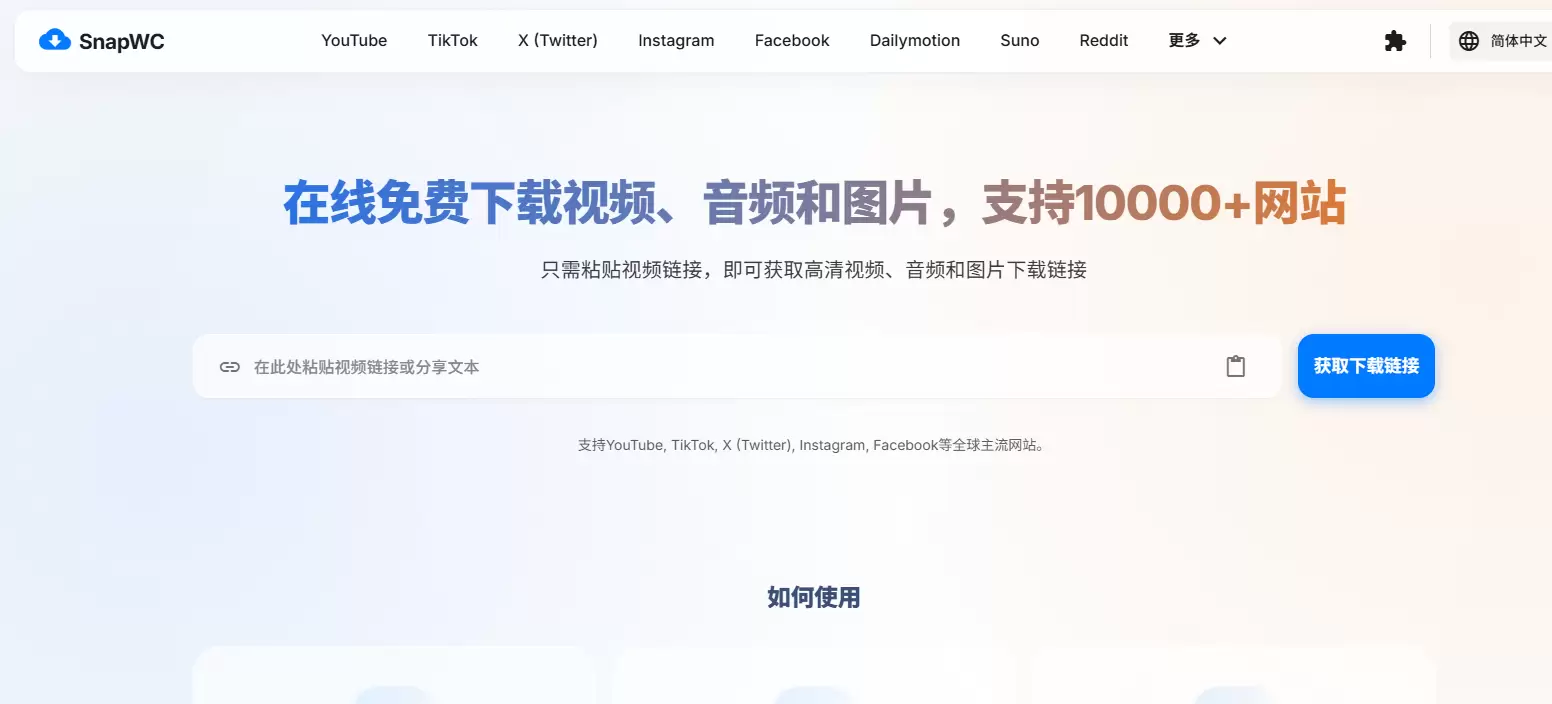Open the Reddit nav link
1552x704 pixels.
(1104, 41)
